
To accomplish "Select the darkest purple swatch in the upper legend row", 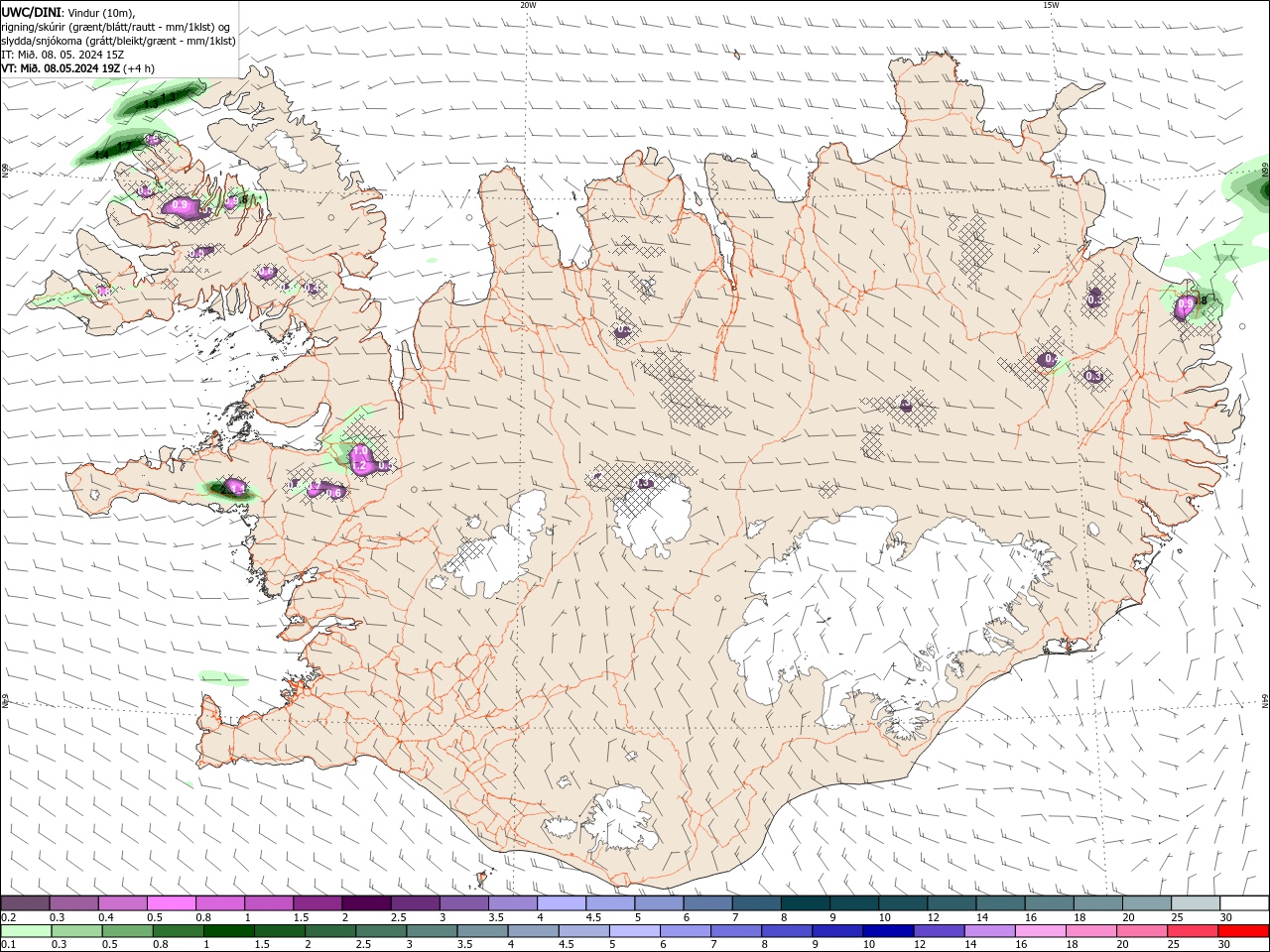I will point(365,903).
